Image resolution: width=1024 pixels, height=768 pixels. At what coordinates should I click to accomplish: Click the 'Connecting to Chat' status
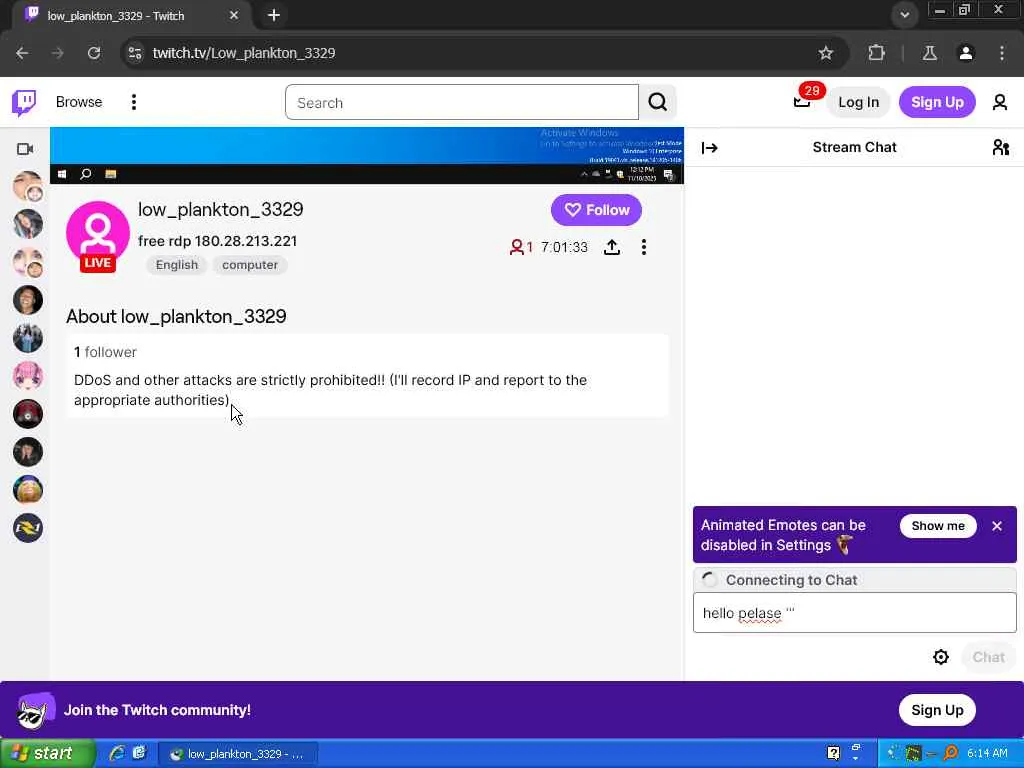click(x=792, y=580)
